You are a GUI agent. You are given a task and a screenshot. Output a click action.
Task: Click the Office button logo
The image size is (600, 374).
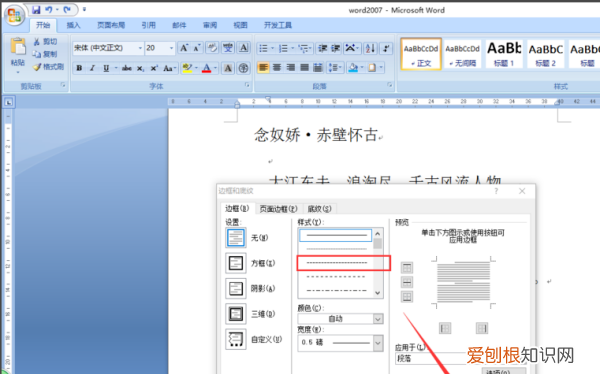pos(15,16)
